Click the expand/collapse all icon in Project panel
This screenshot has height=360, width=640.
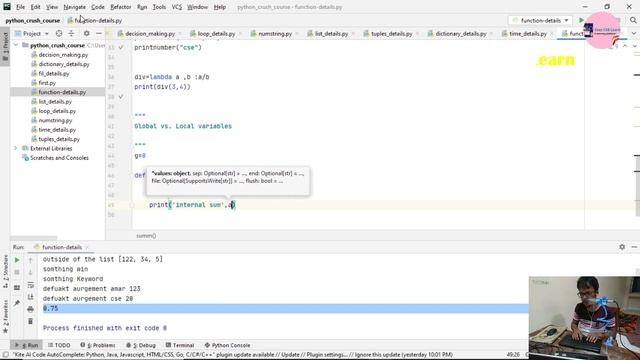point(71,33)
